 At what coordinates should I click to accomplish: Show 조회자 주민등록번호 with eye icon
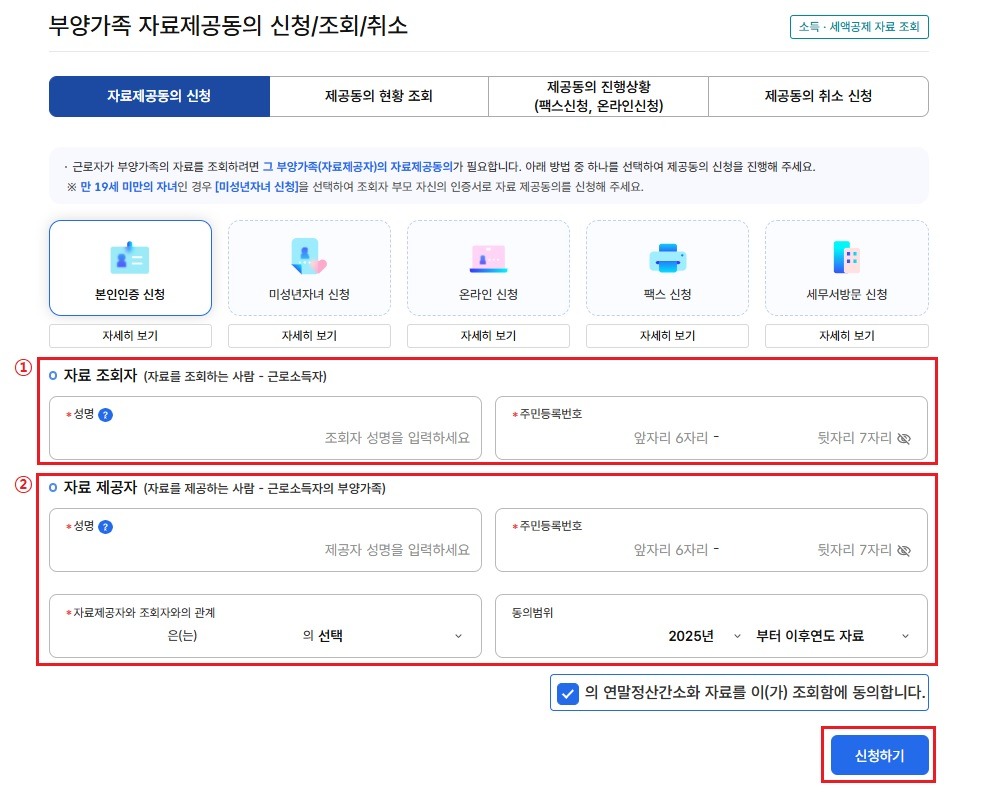(x=904, y=438)
